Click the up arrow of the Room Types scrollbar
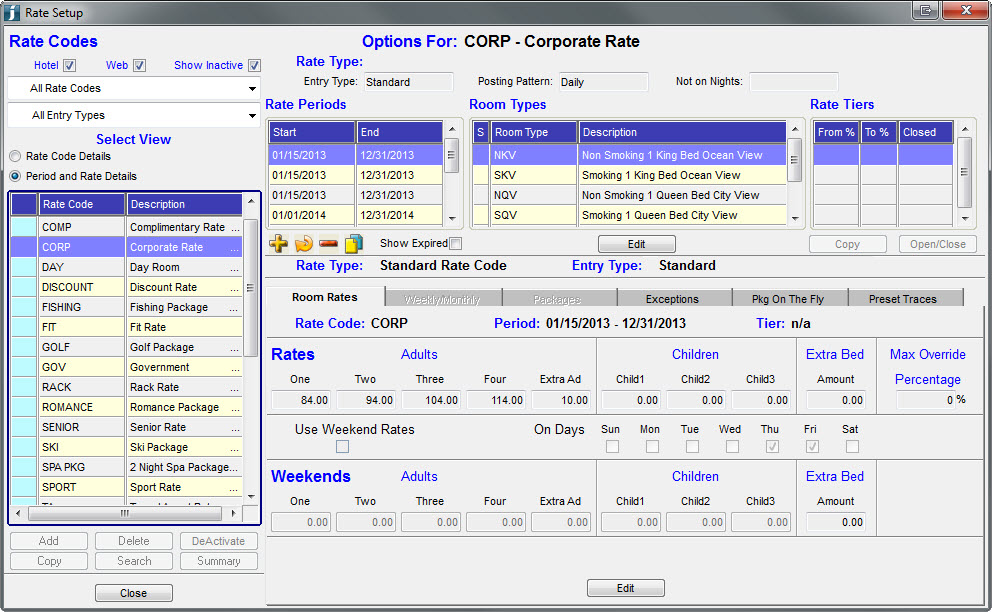This screenshot has width=992, height=612. [795, 129]
